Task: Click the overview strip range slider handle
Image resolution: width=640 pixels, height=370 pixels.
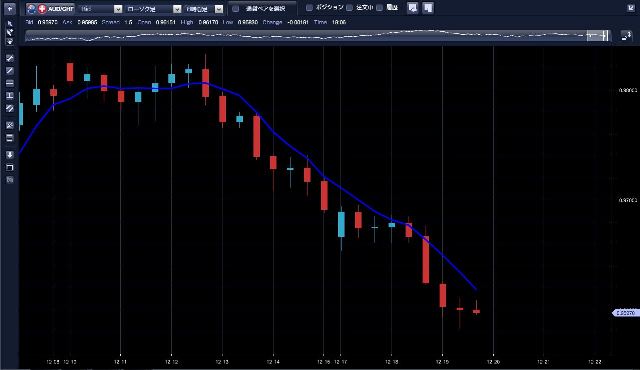Action: [598, 36]
